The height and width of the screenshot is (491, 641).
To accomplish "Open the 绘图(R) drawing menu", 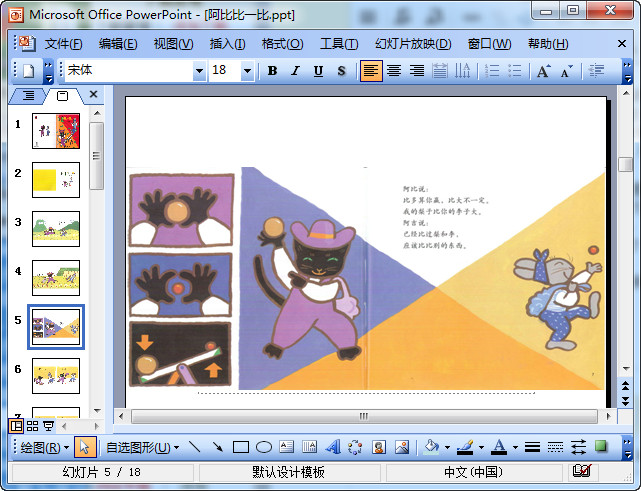I will pyautogui.click(x=44, y=448).
